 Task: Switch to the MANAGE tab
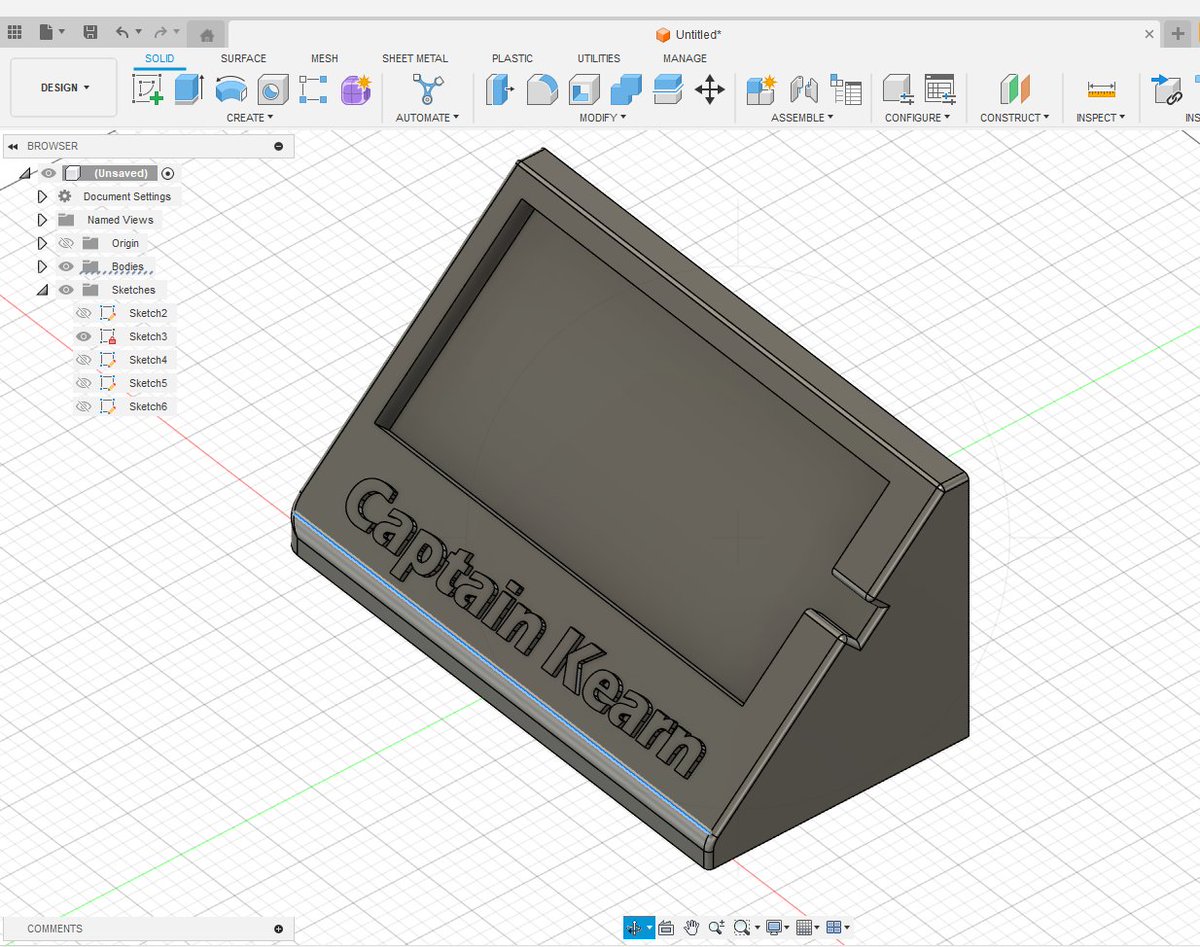685,58
